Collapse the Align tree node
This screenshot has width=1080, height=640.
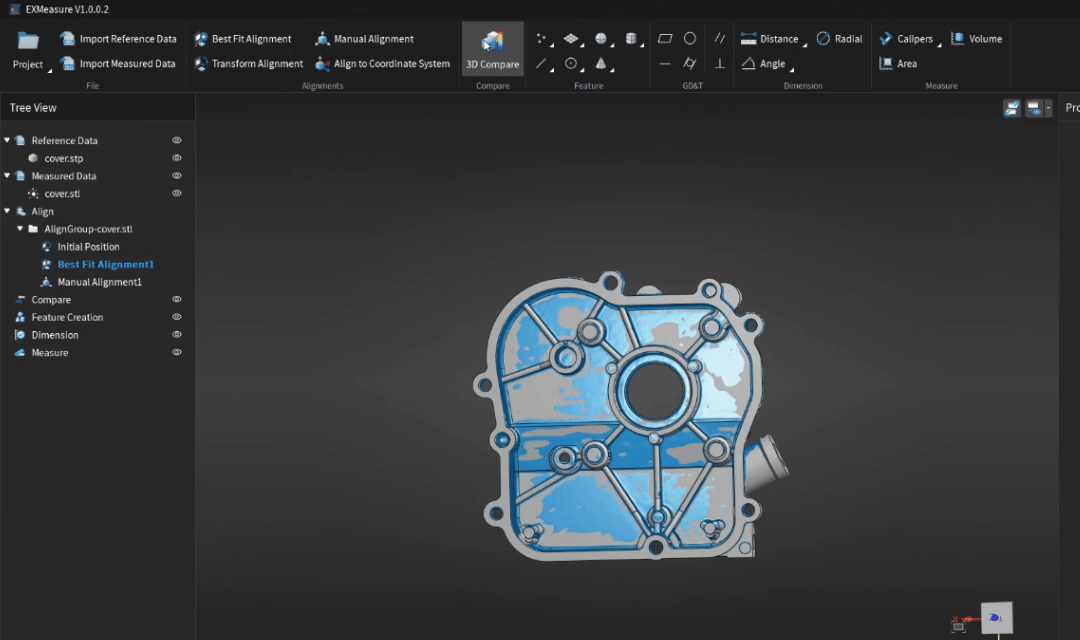click(7, 211)
